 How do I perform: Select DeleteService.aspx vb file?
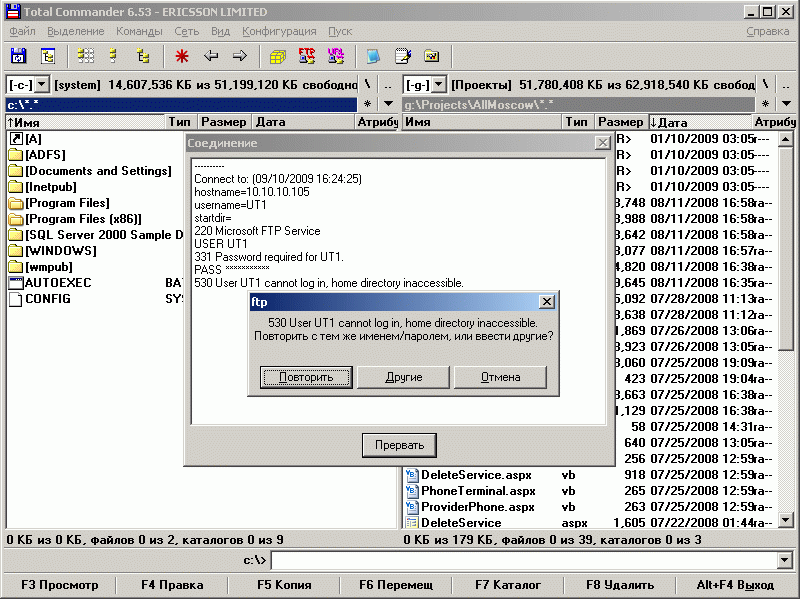click(x=468, y=475)
